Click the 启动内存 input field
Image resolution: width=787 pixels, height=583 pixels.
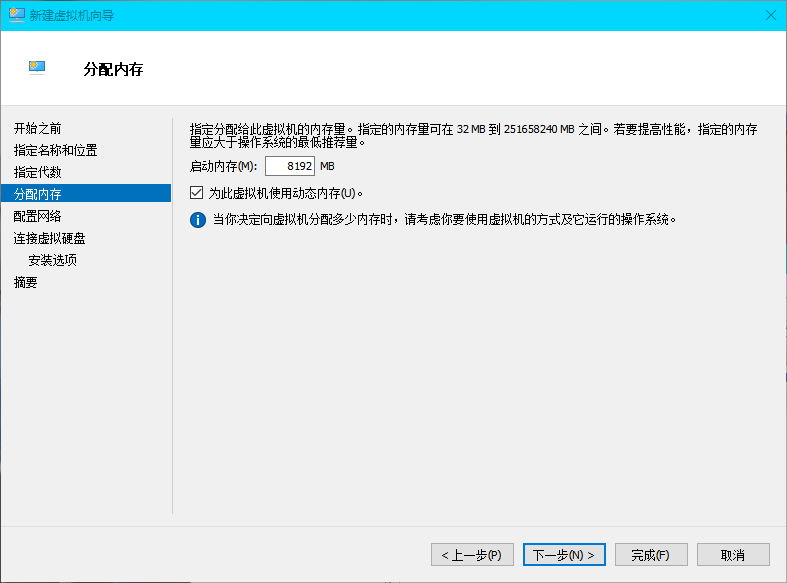pyautogui.click(x=290, y=166)
